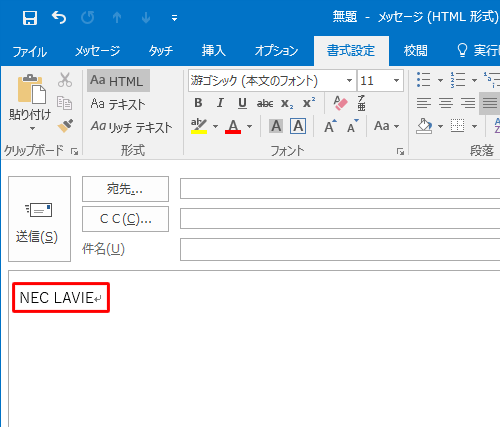
Task: Select the Format Painter brush
Action: tap(65, 126)
